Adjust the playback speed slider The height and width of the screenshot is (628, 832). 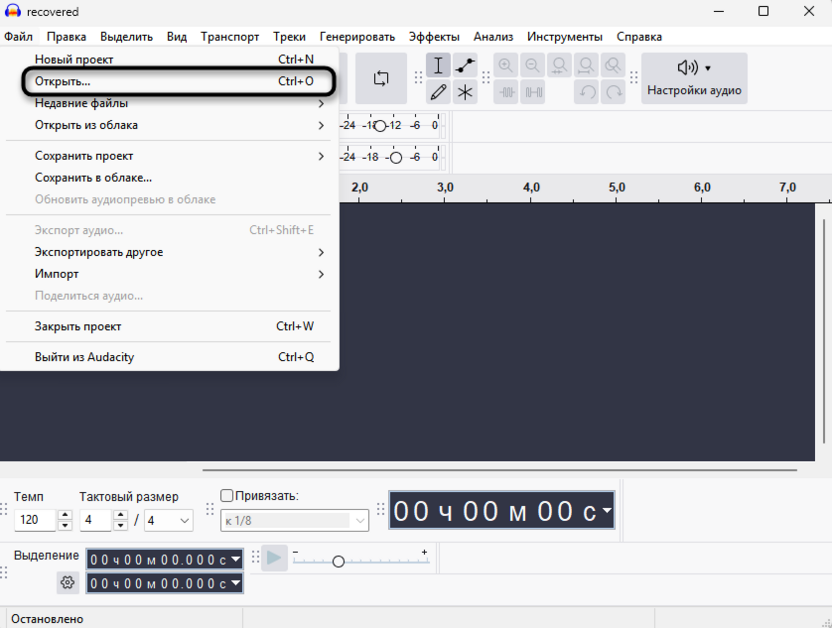tap(338, 560)
